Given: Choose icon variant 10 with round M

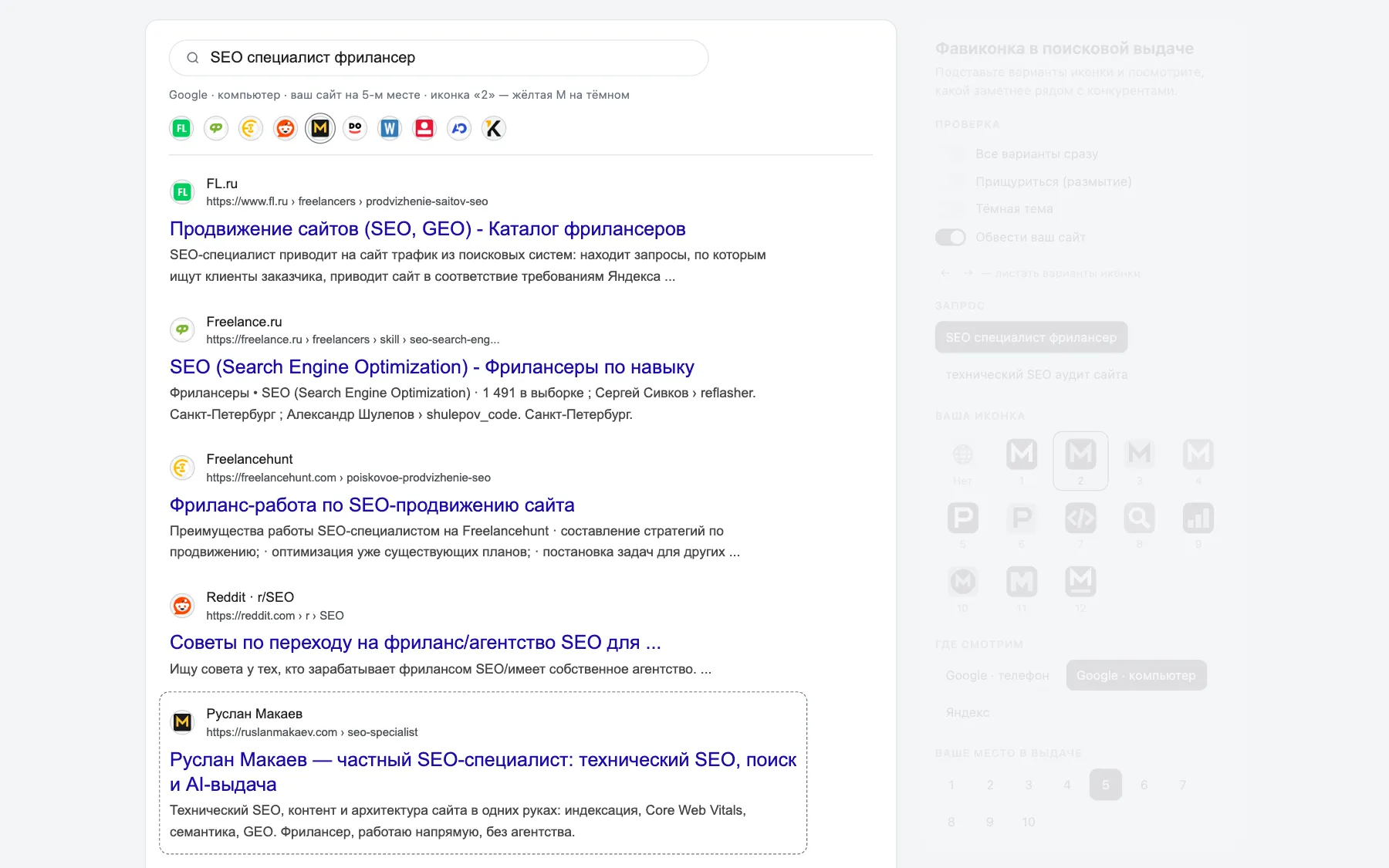Looking at the screenshot, I should (962, 589).
